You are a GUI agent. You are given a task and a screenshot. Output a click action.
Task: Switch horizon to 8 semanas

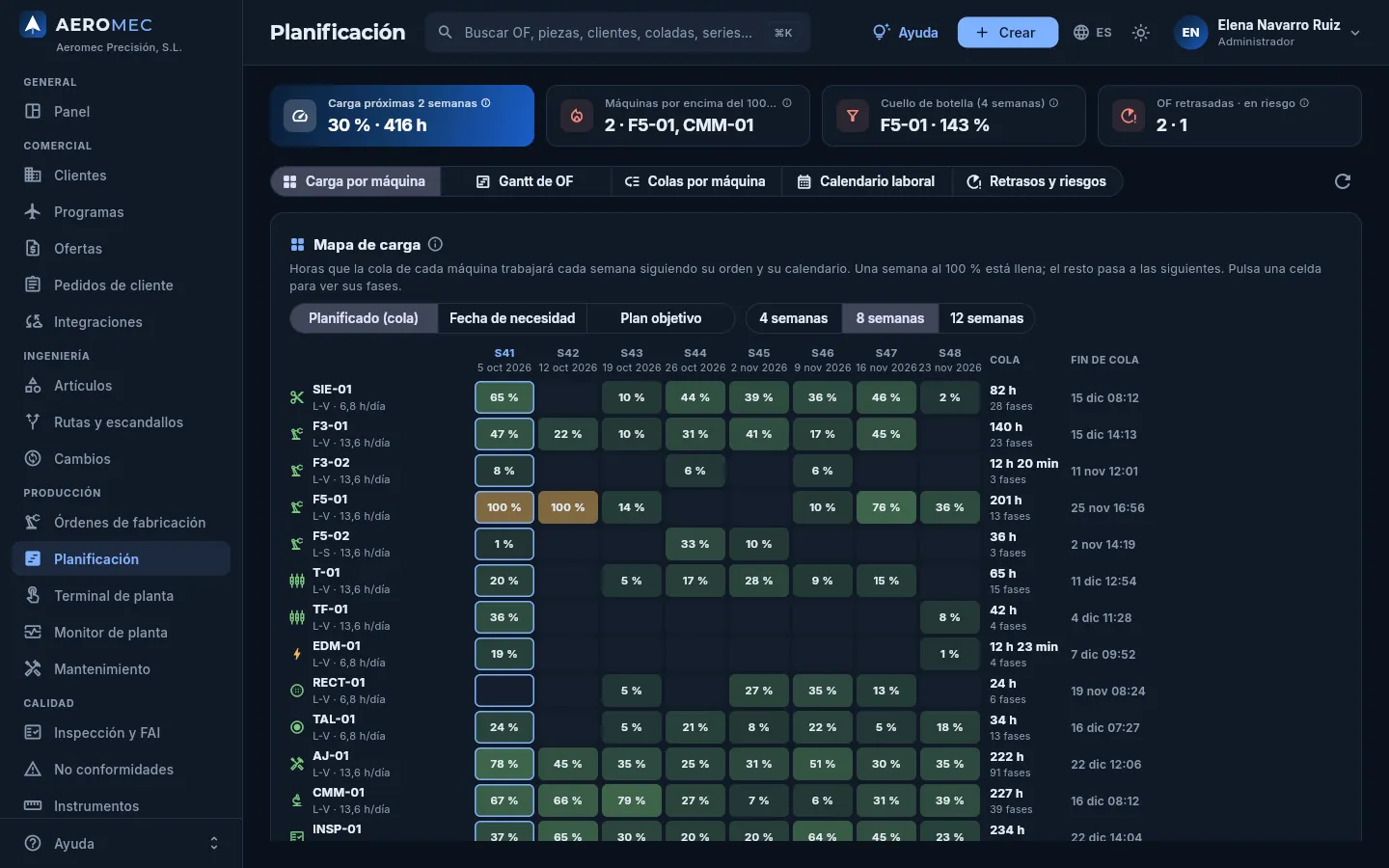point(890,318)
